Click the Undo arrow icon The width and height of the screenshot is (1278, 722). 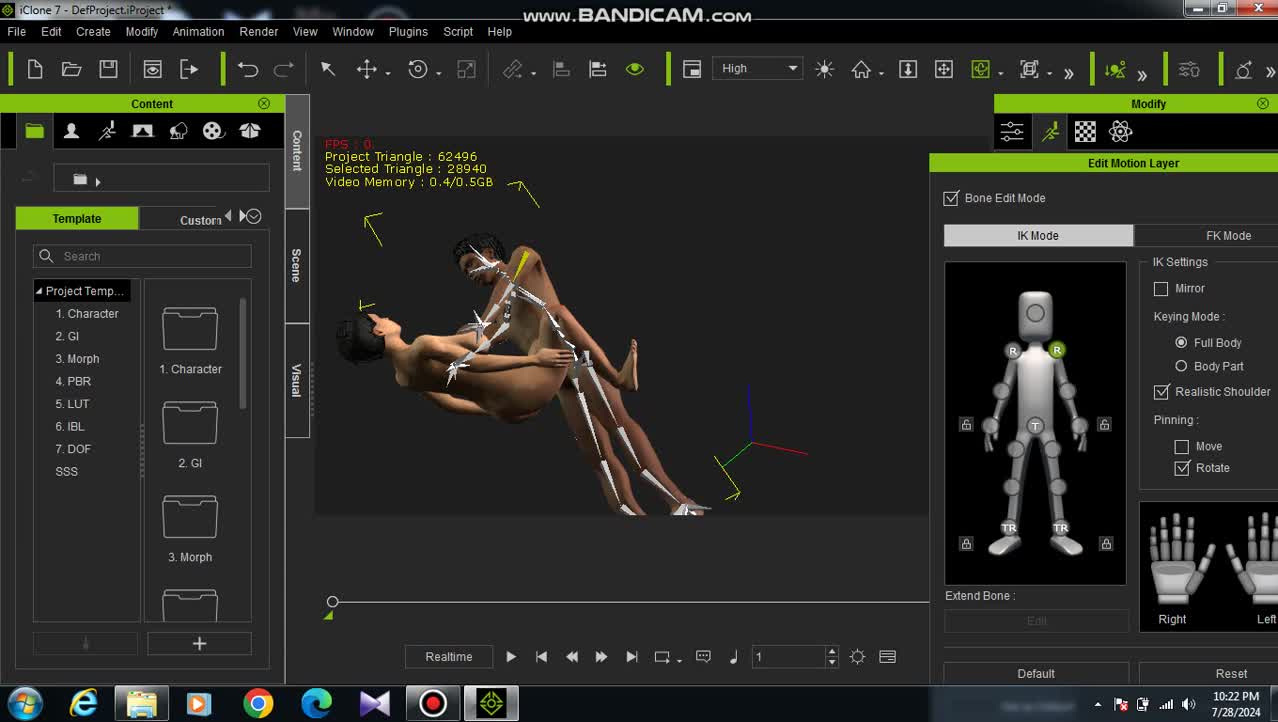248,69
